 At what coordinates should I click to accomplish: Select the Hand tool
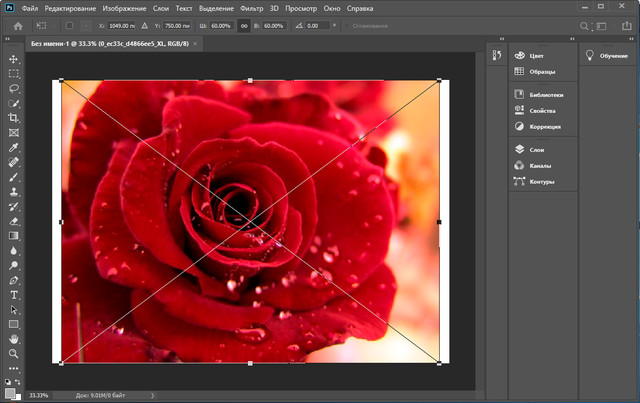14,339
